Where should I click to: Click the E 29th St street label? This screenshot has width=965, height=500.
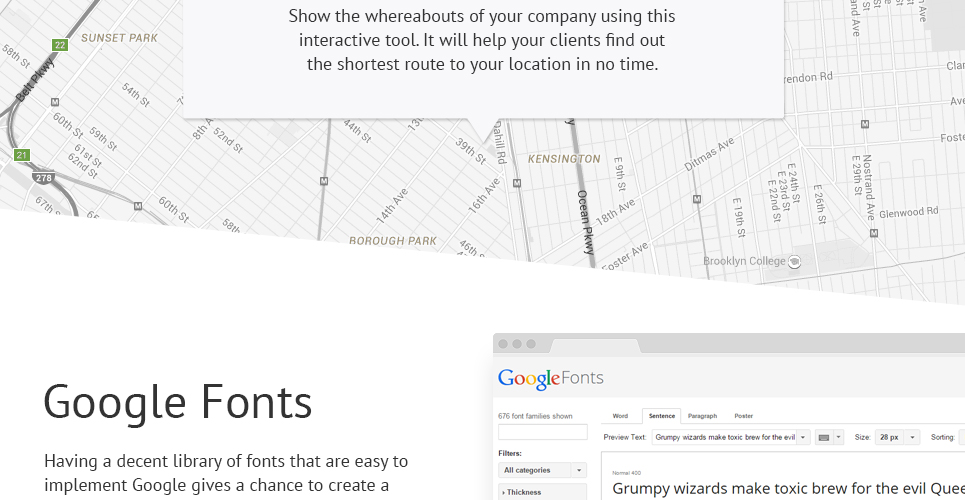pyautogui.click(x=855, y=175)
